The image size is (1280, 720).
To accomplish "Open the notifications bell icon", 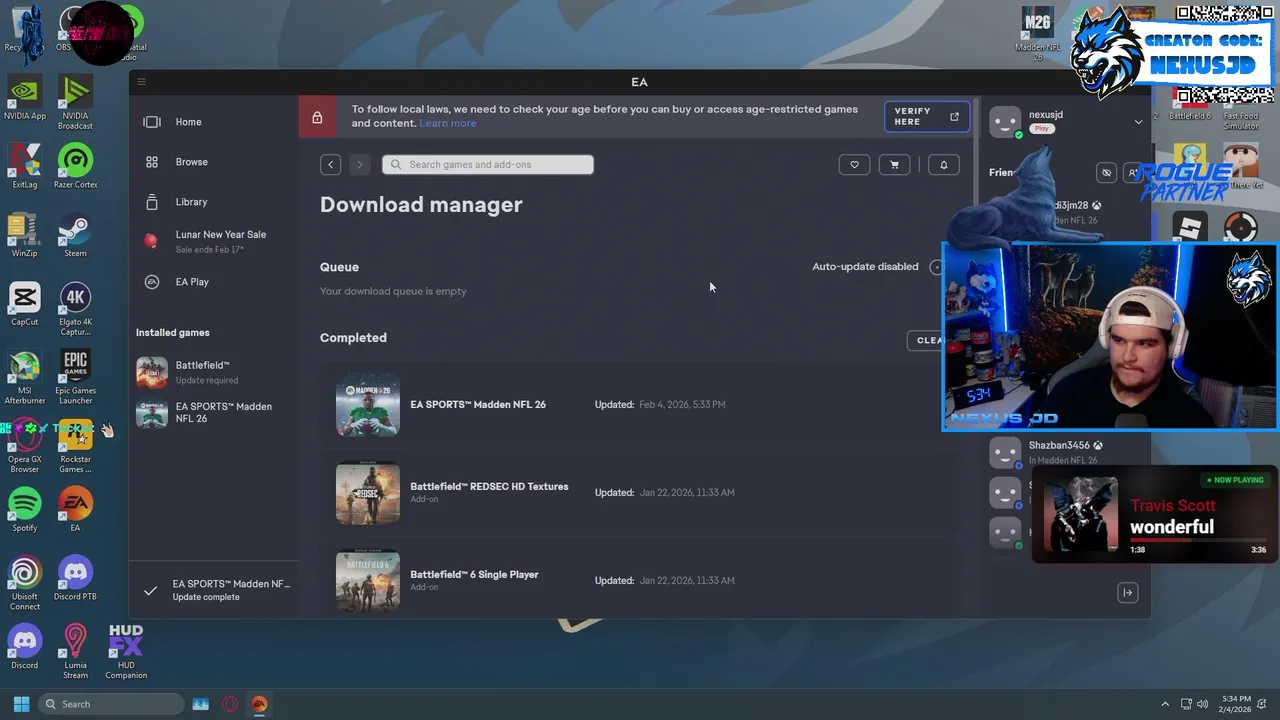I will (943, 165).
